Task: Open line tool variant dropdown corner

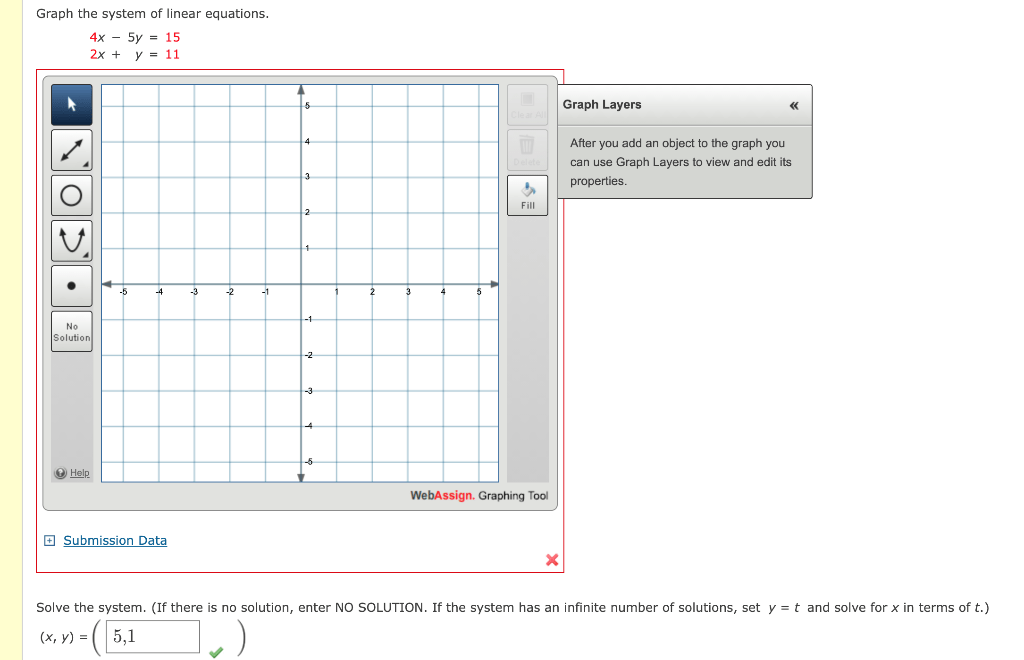Action: (86, 165)
